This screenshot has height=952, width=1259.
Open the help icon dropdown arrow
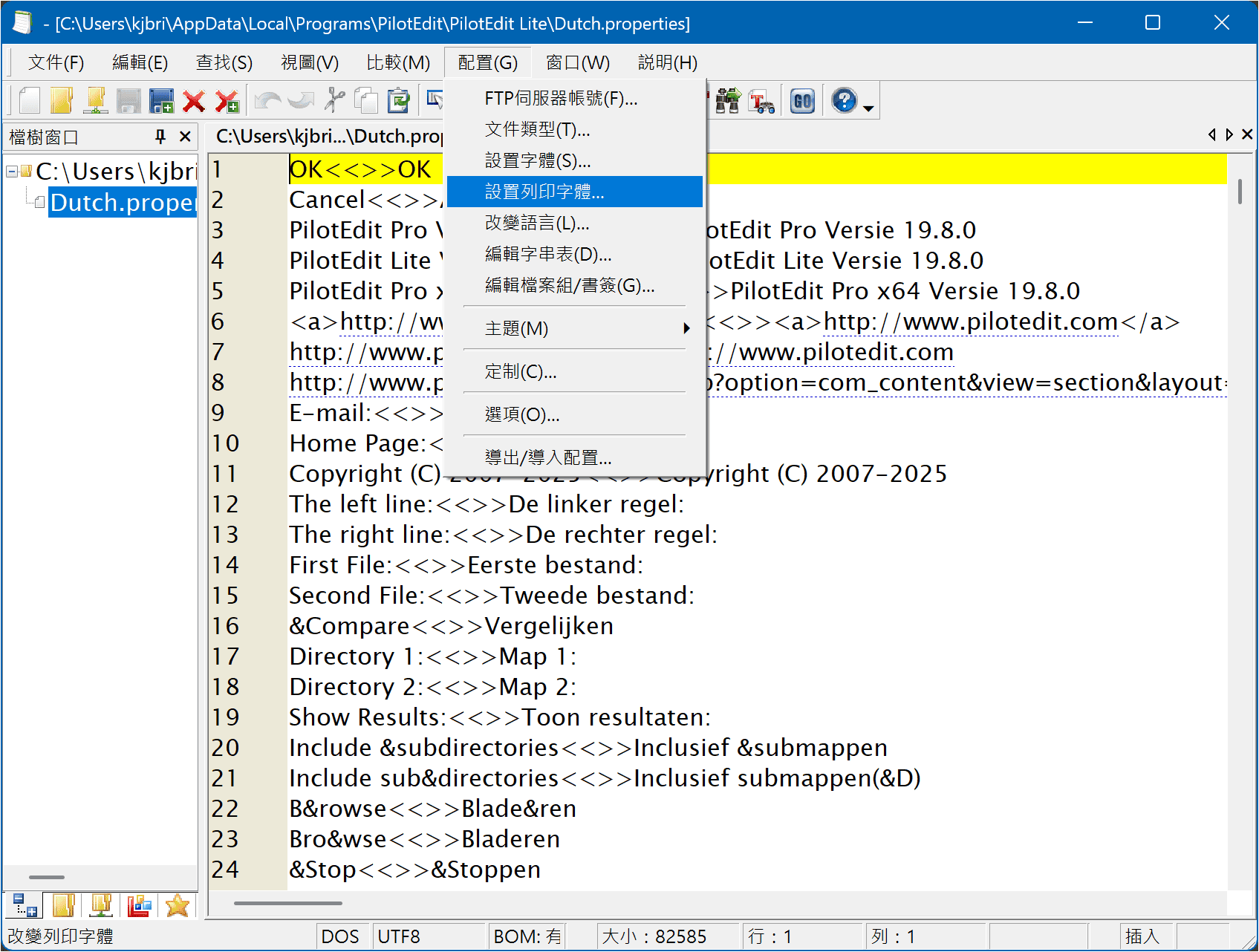(x=868, y=108)
